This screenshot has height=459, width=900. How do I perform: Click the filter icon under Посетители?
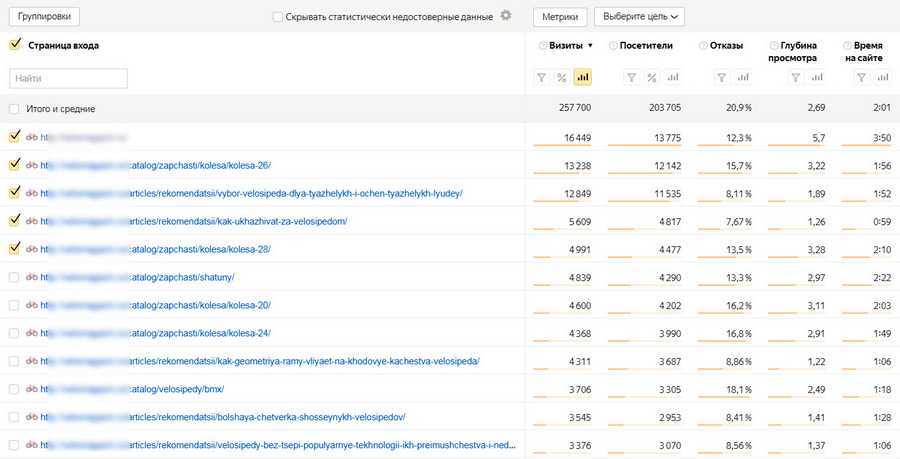point(631,78)
